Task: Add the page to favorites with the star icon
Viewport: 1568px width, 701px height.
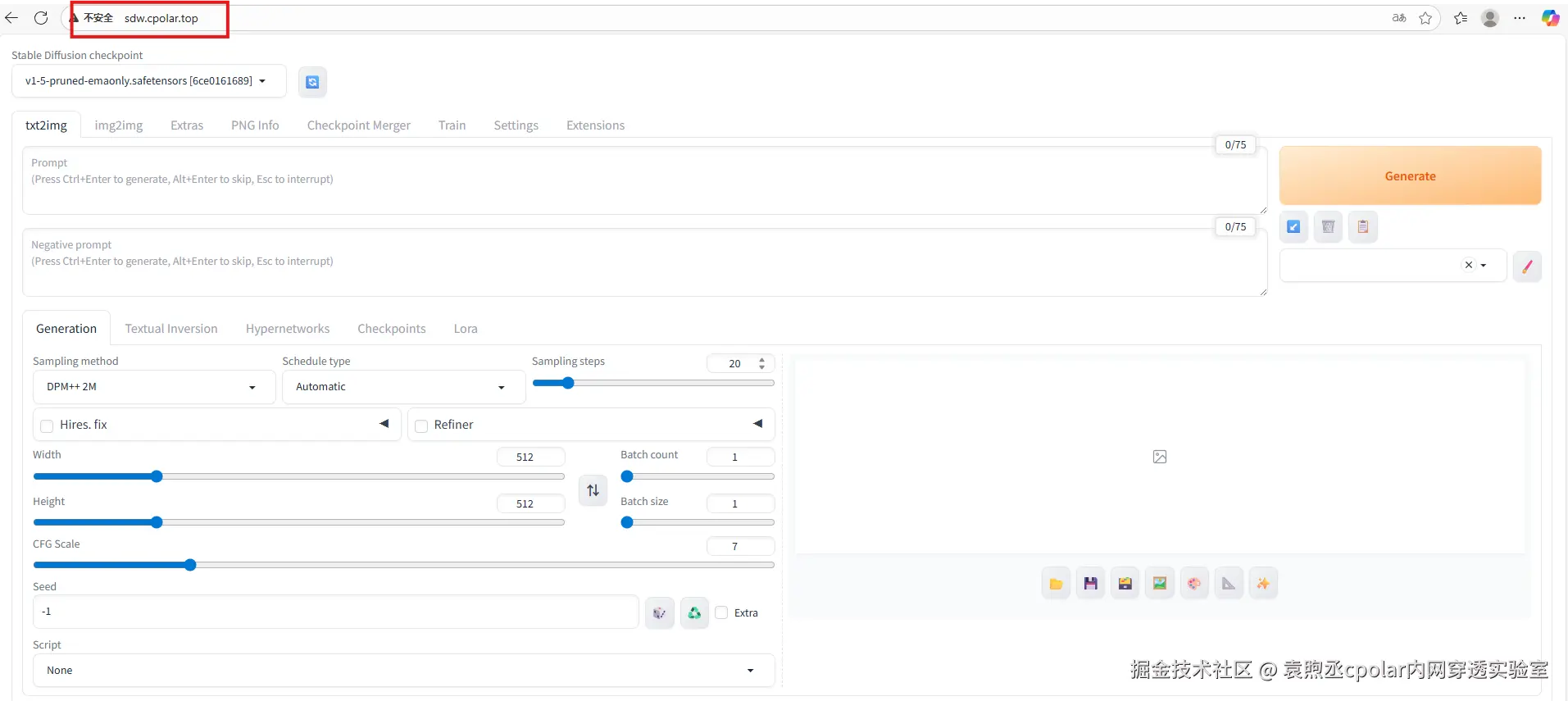Action: (1425, 18)
